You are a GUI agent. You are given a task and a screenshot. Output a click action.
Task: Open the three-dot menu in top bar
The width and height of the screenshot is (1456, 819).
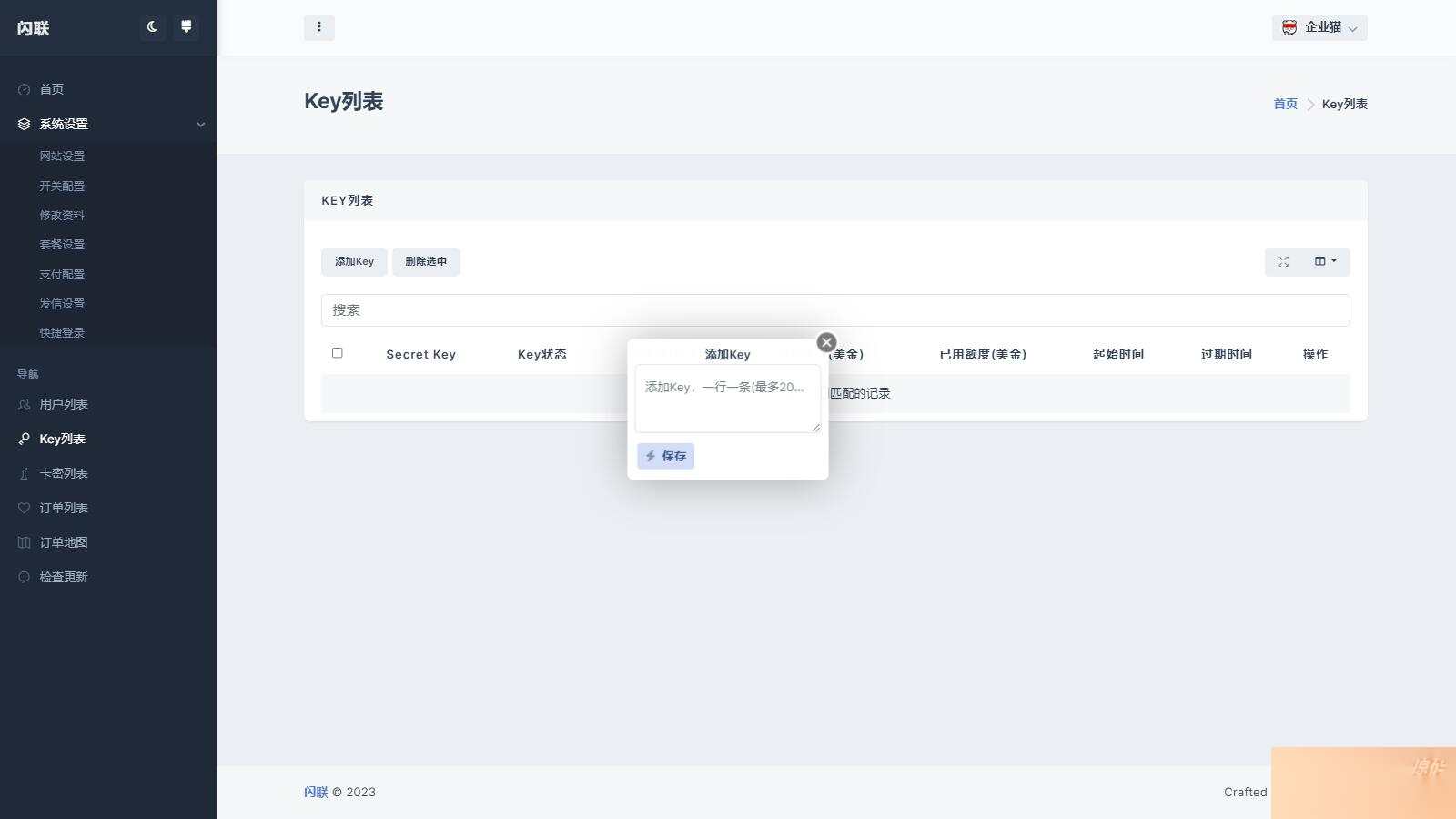318,27
